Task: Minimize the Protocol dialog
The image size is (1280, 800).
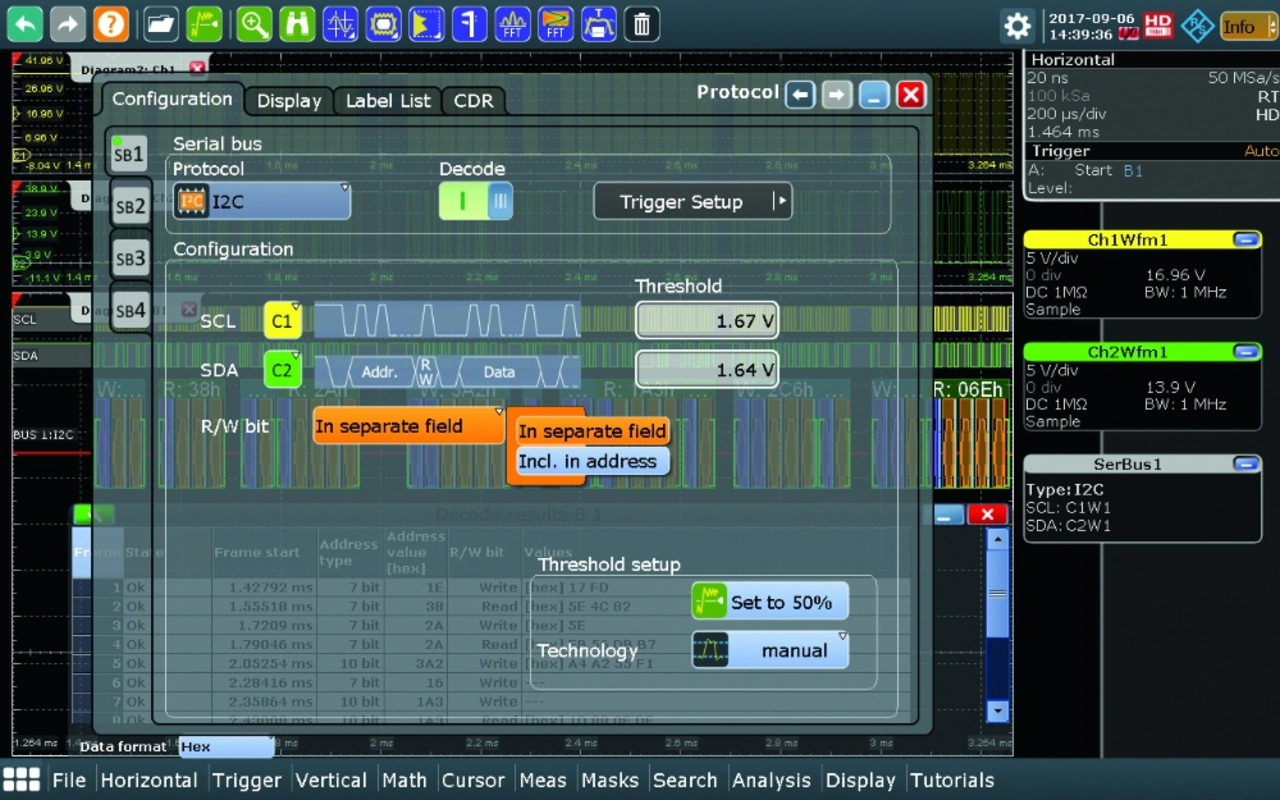Action: point(875,95)
